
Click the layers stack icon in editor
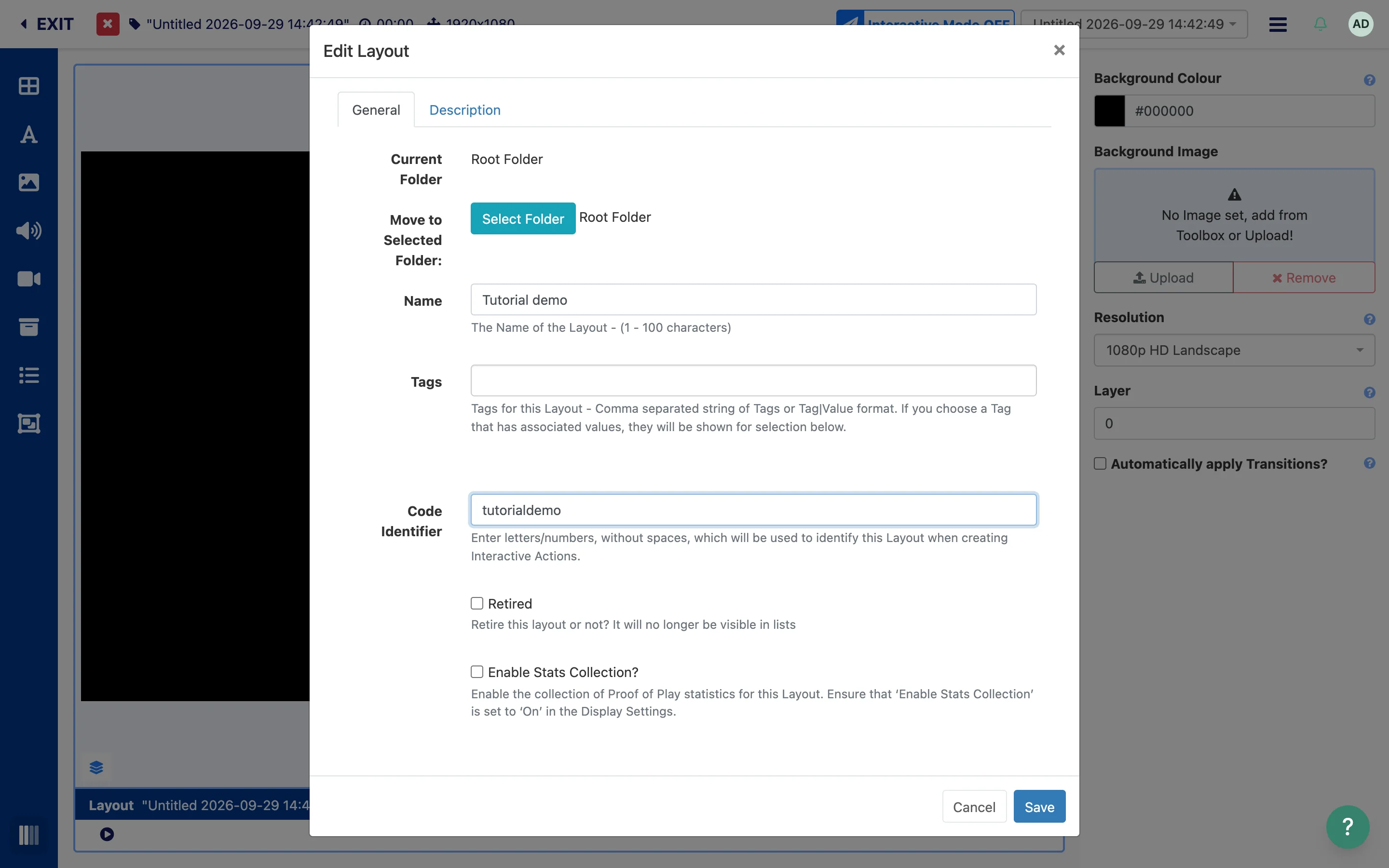(x=96, y=768)
